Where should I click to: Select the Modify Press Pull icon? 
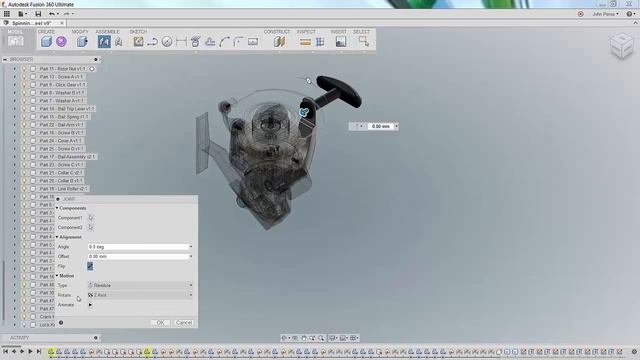tap(82, 41)
